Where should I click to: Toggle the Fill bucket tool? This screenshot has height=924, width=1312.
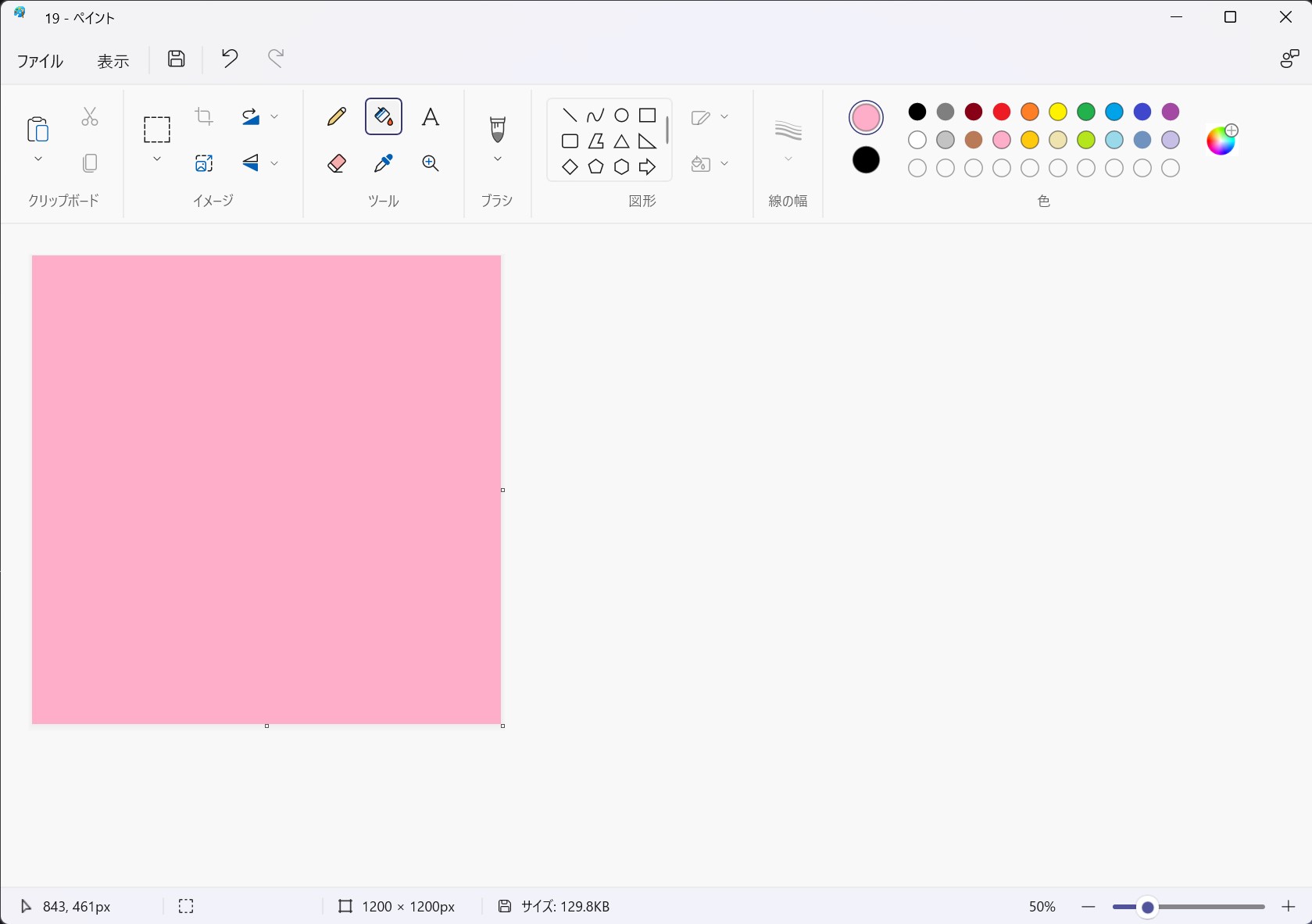(x=384, y=117)
